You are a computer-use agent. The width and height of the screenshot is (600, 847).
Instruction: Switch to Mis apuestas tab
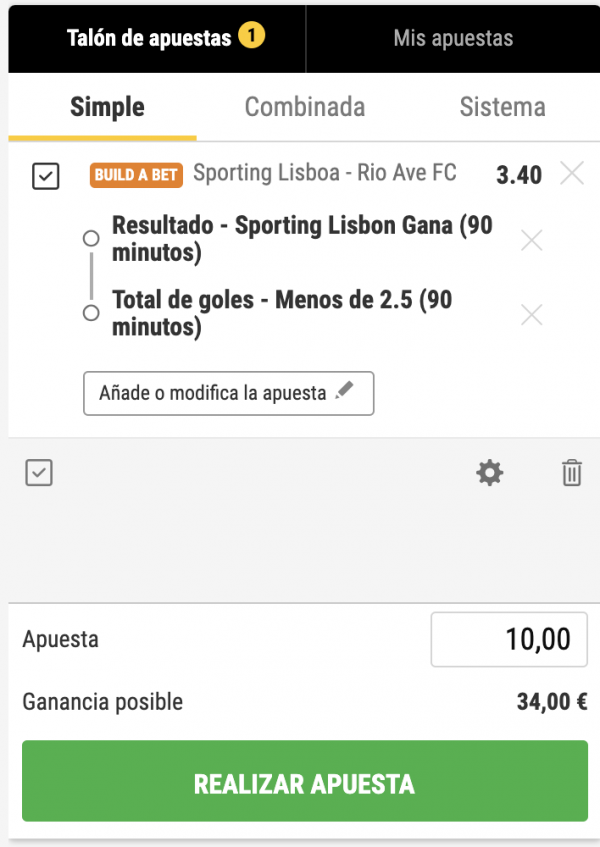[x=453, y=39]
